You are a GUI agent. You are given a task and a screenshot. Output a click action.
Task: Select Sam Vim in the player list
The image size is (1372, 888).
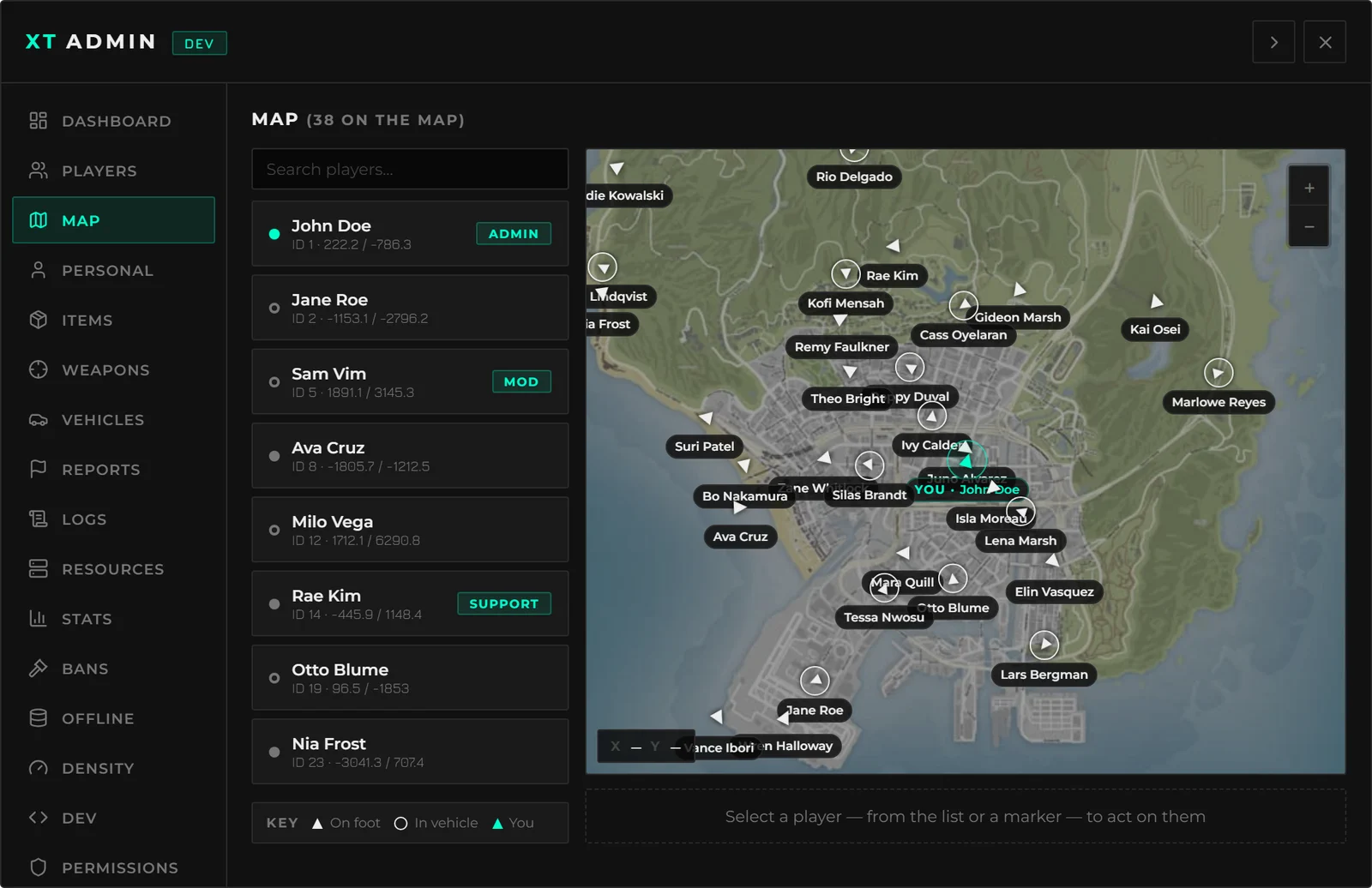[x=410, y=381]
